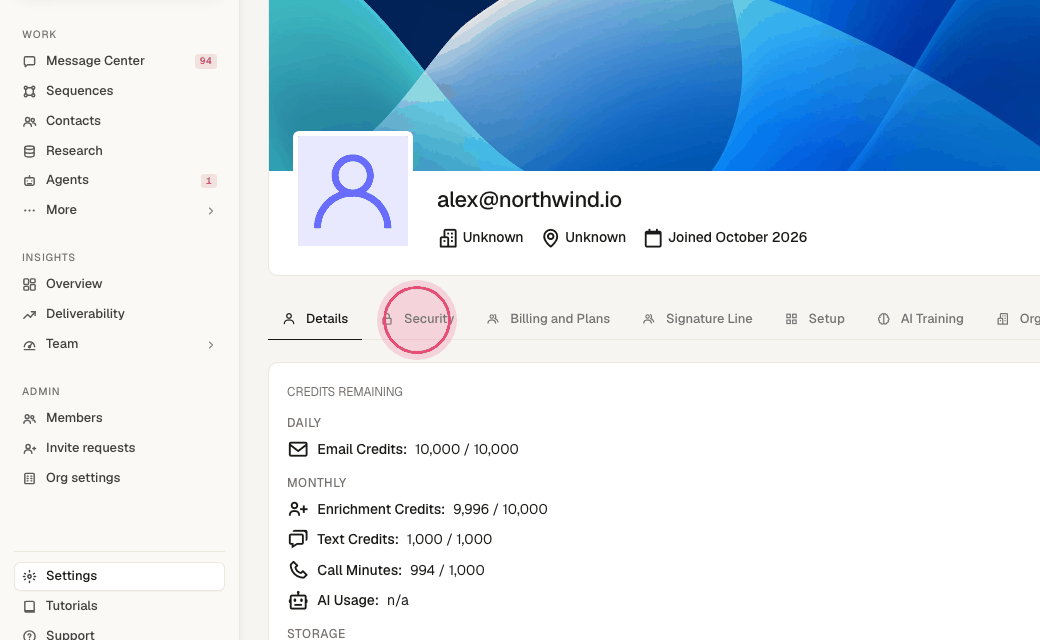
Task: Click the Org settings building icon
Action: pos(29,478)
